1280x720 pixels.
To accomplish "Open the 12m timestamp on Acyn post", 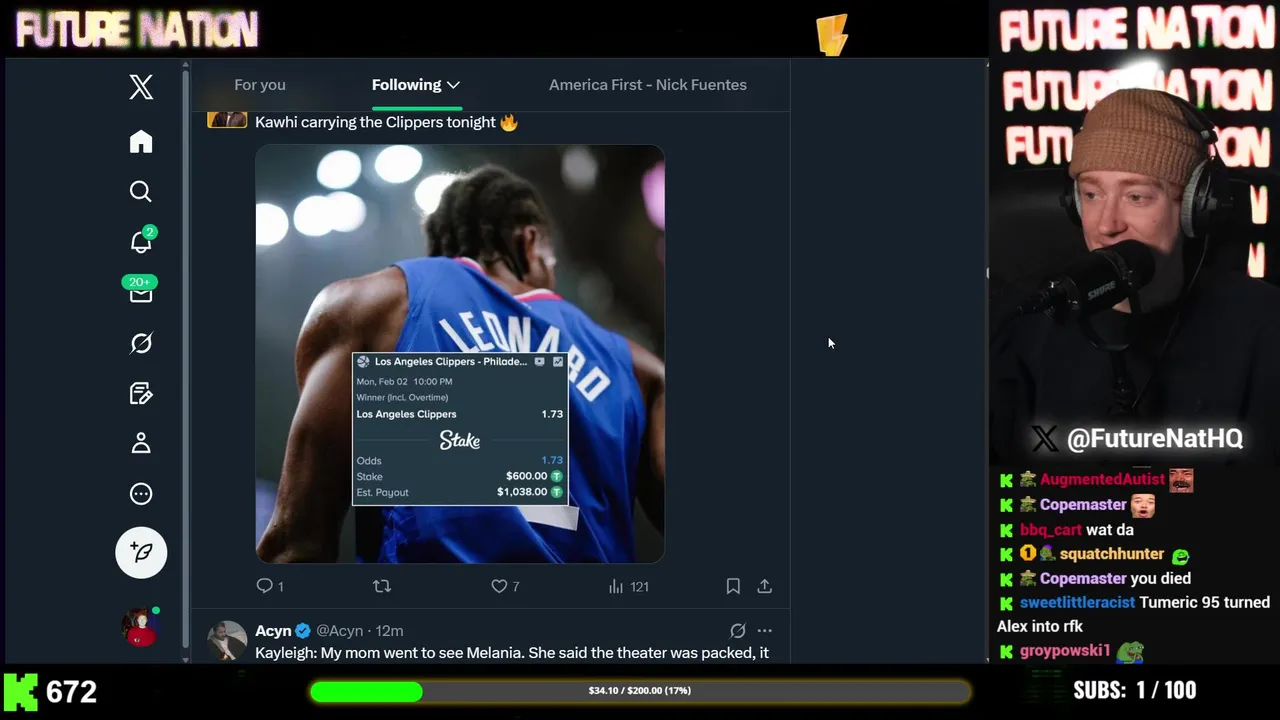I will coord(390,631).
